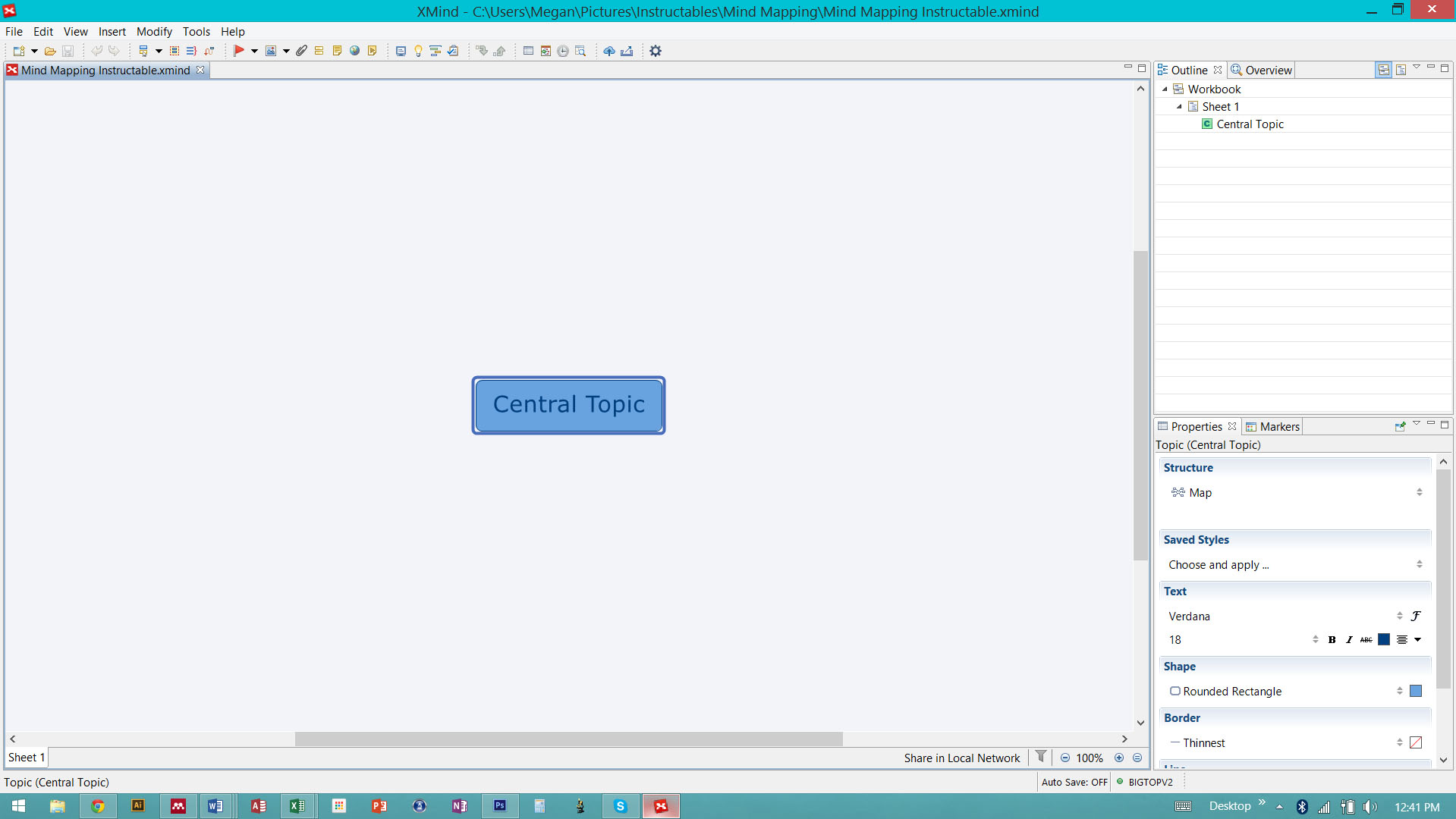This screenshot has width=1456, height=819.
Task: Pick the shape fill color swatch
Action: coord(1416,692)
